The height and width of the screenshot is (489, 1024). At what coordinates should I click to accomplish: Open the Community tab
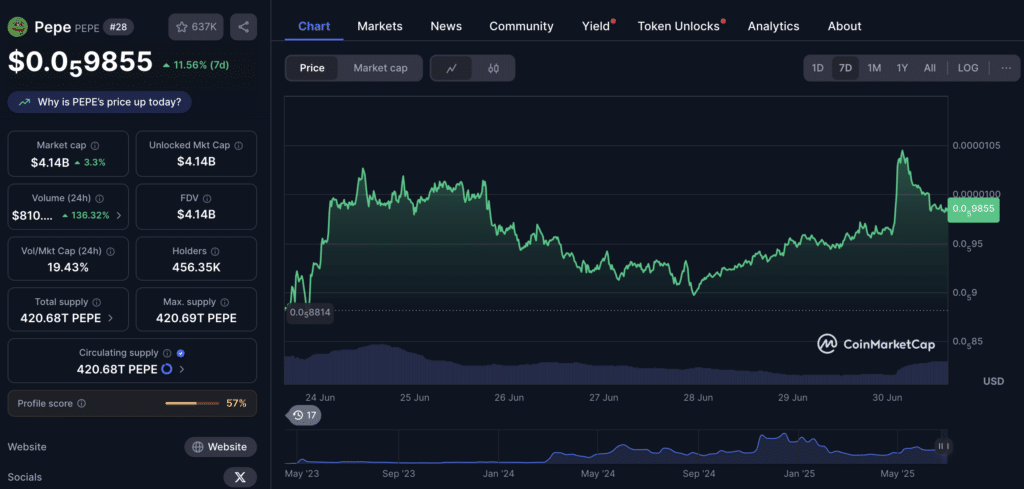521,26
